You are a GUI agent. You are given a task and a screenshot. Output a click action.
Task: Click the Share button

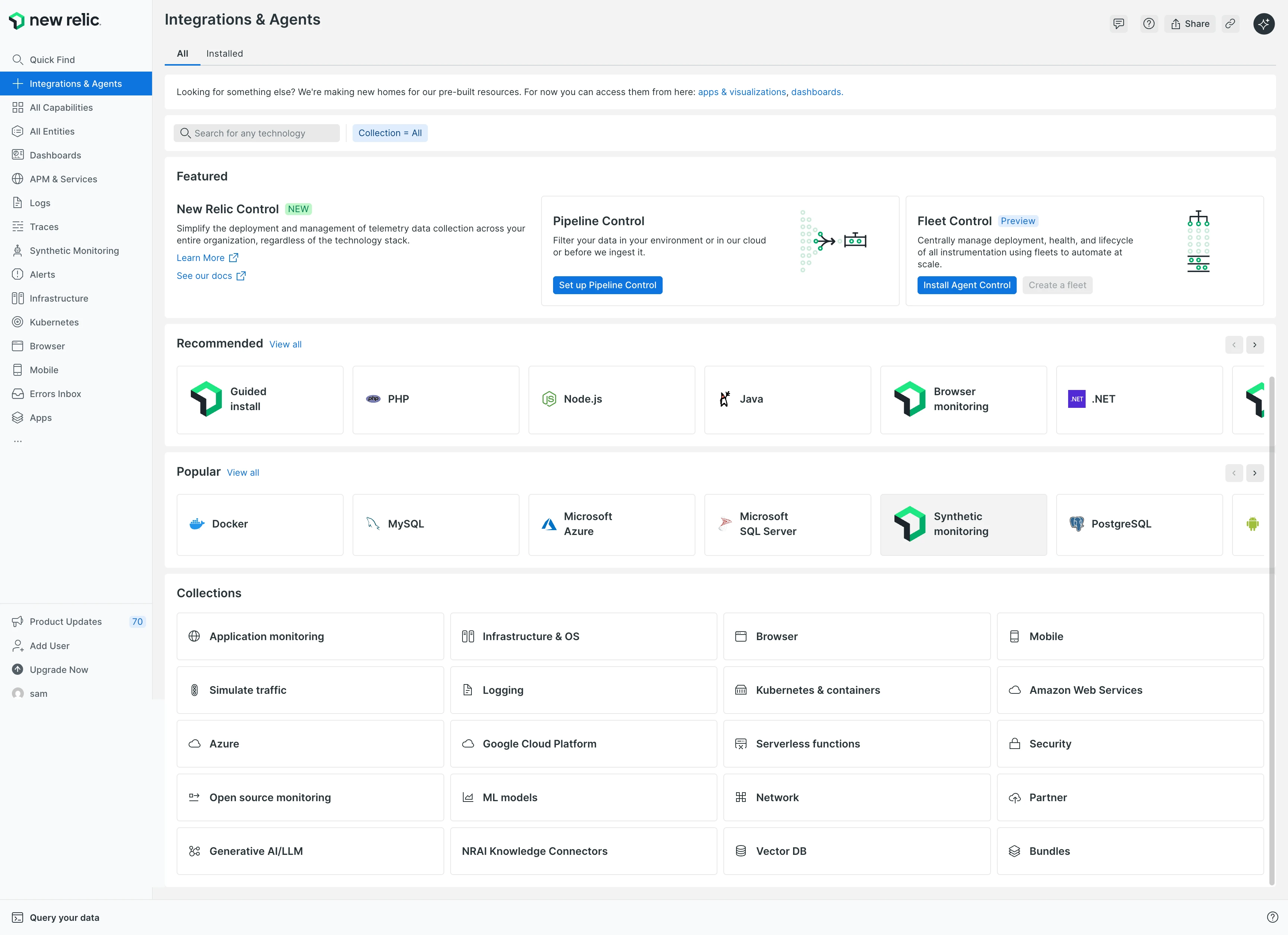(1190, 24)
